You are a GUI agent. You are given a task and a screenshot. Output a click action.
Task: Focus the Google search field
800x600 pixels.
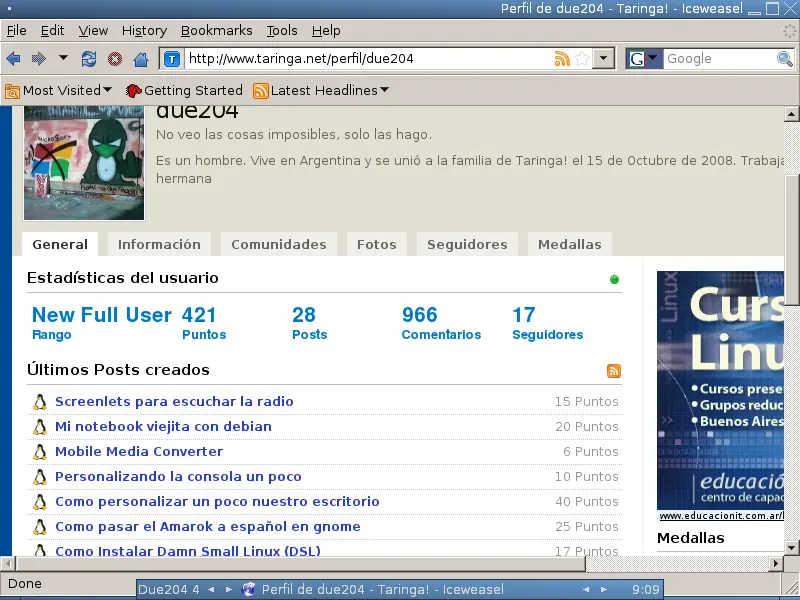pos(719,59)
